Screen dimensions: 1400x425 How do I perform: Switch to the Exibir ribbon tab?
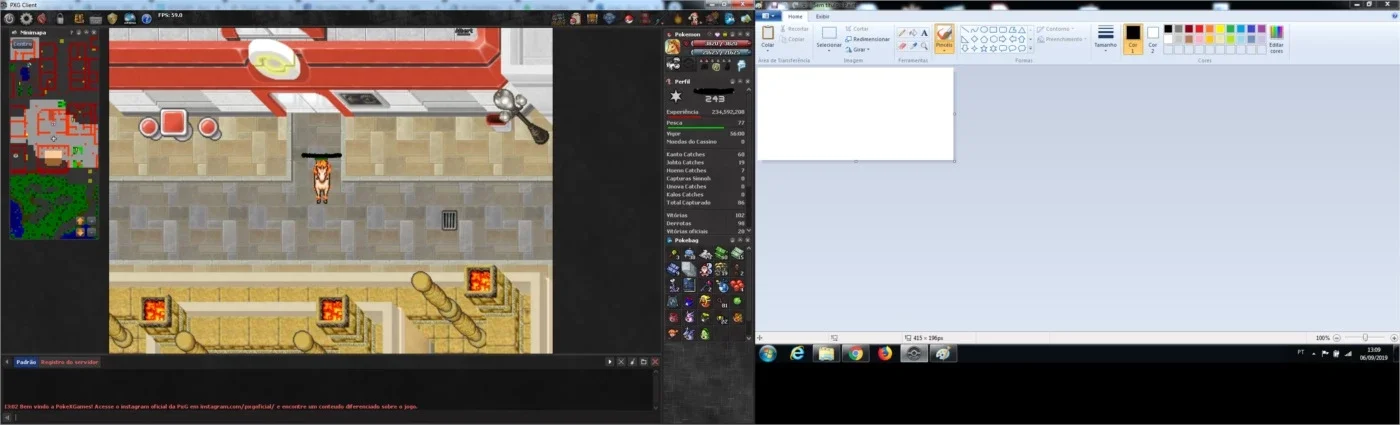[822, 16]
